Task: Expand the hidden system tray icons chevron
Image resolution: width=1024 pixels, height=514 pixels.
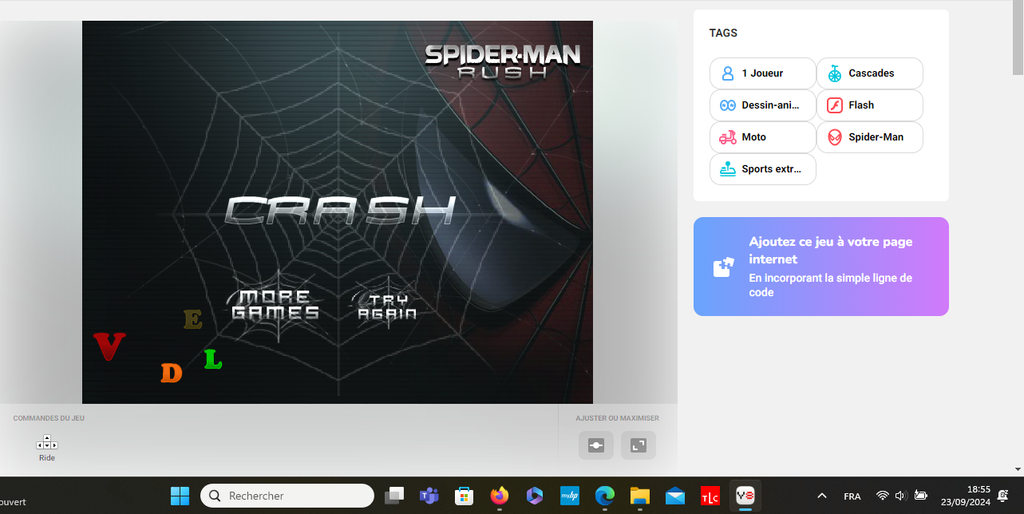Action: pos(822,496)
